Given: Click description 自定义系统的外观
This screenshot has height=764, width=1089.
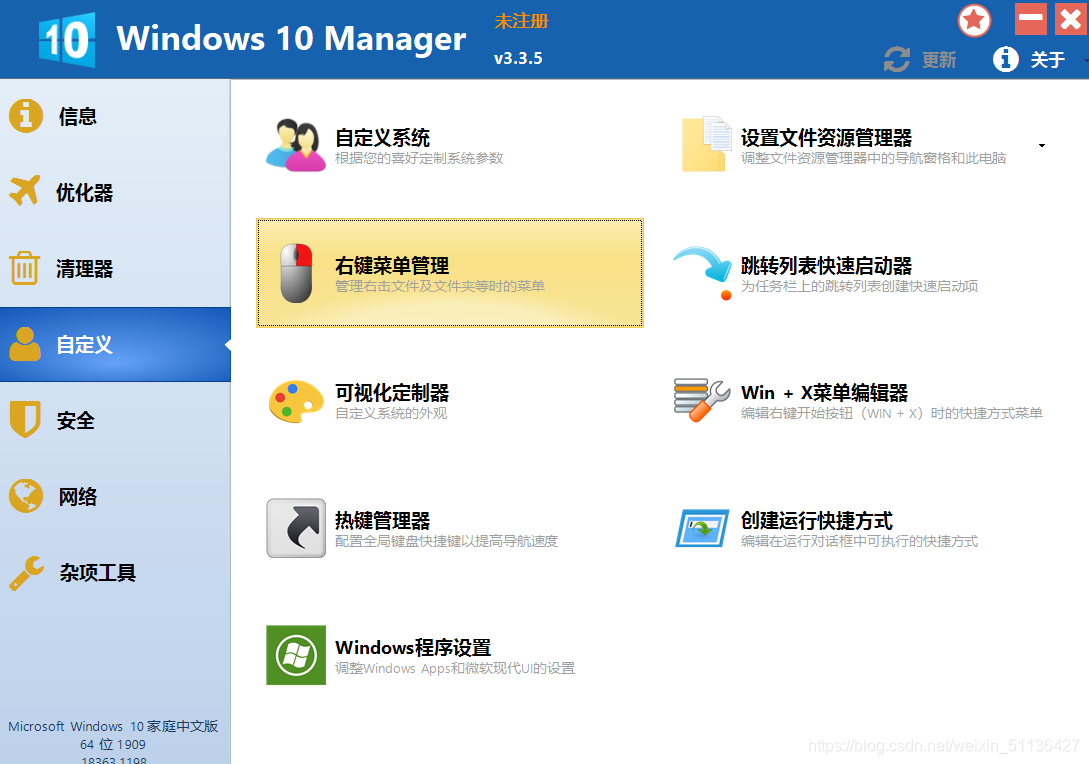Looking at the screenshot, I should pyautogui.click(x=391, y=413).
